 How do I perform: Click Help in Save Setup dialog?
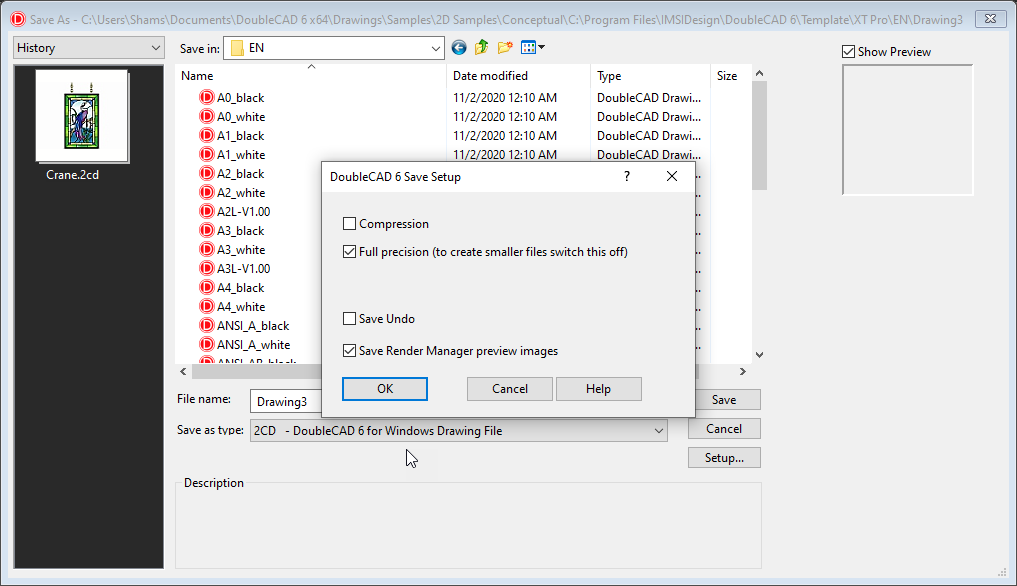click(599, 389)
